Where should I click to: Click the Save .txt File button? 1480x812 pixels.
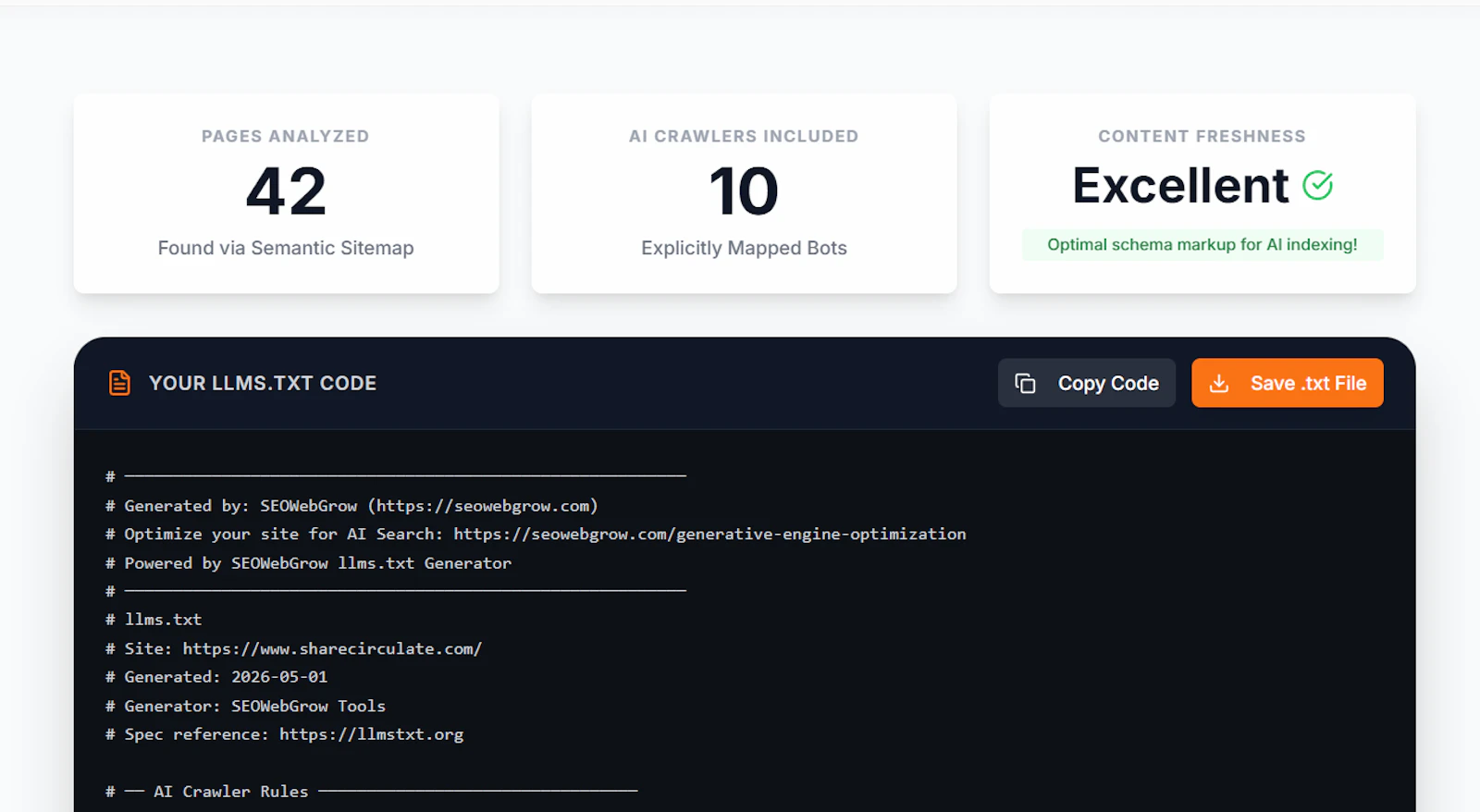1287,383
